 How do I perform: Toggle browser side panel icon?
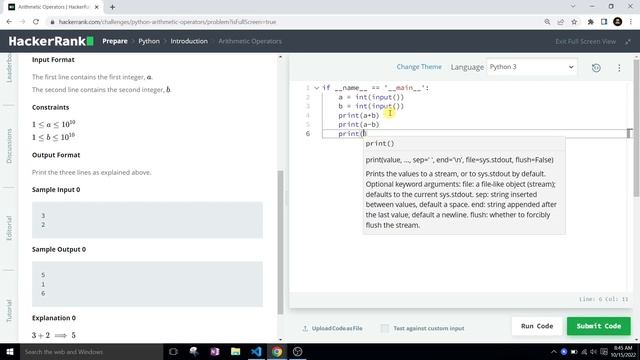[604, 22]
